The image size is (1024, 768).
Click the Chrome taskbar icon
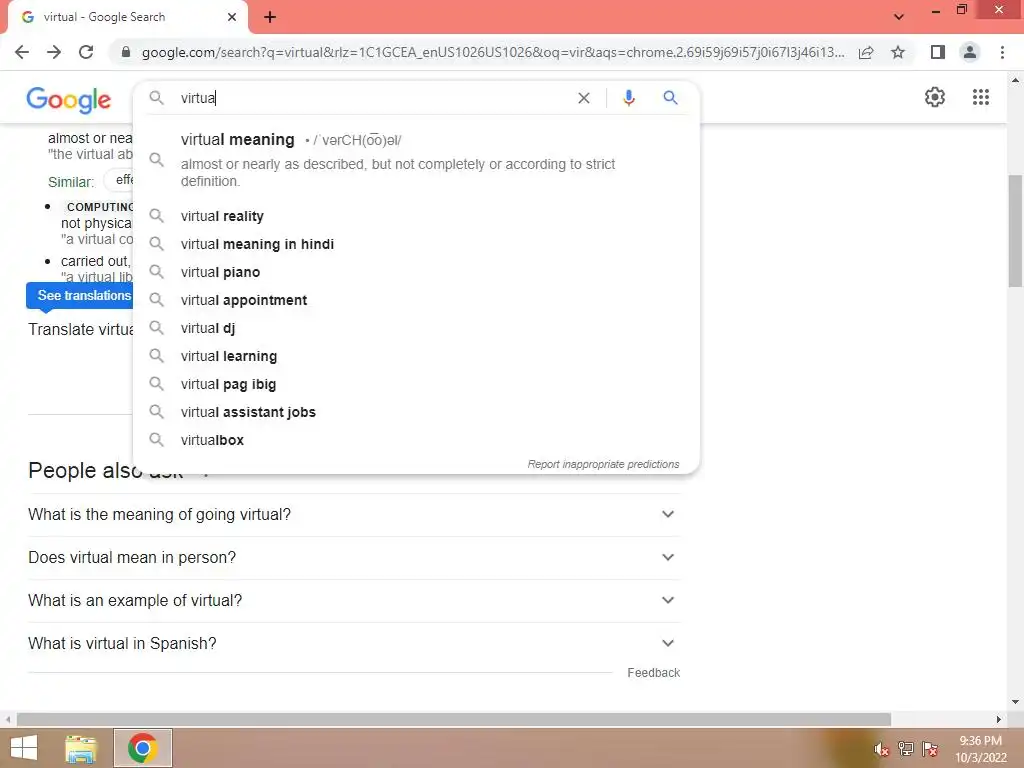click(x=143, y=748)
